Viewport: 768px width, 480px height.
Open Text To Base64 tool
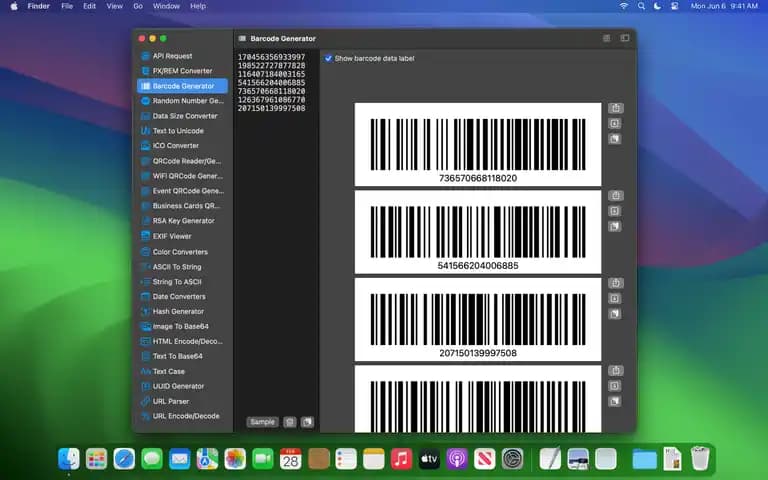click(182, 356)
